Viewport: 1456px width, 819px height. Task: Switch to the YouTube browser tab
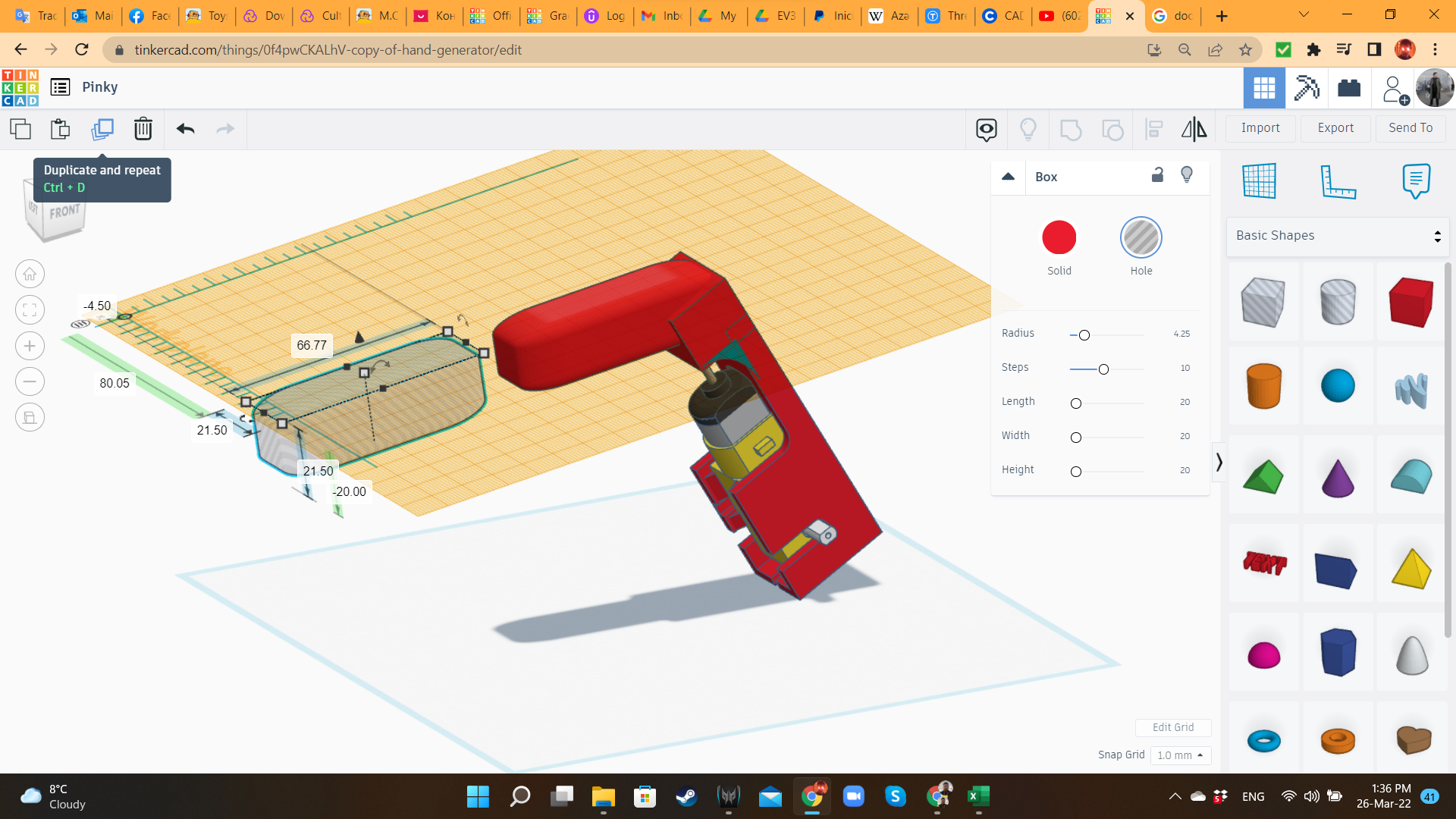(x=1060, y=16)
